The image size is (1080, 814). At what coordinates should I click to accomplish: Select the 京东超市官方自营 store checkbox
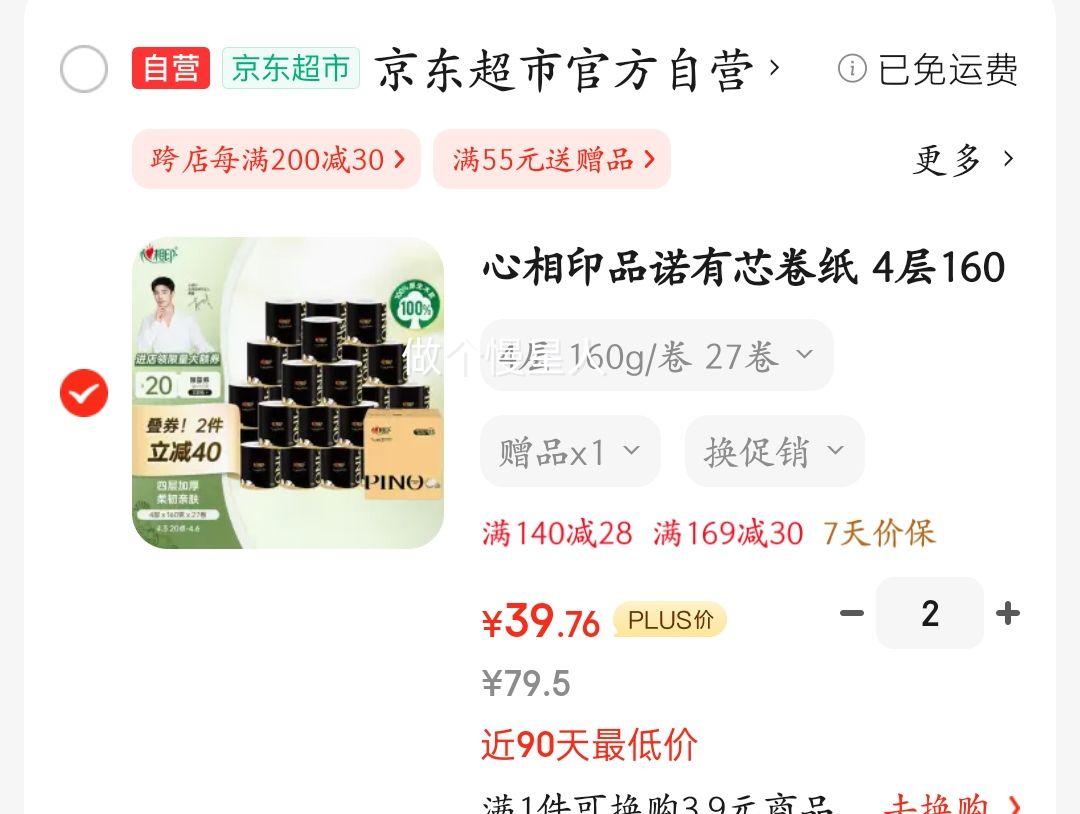(x=84, y=69)
